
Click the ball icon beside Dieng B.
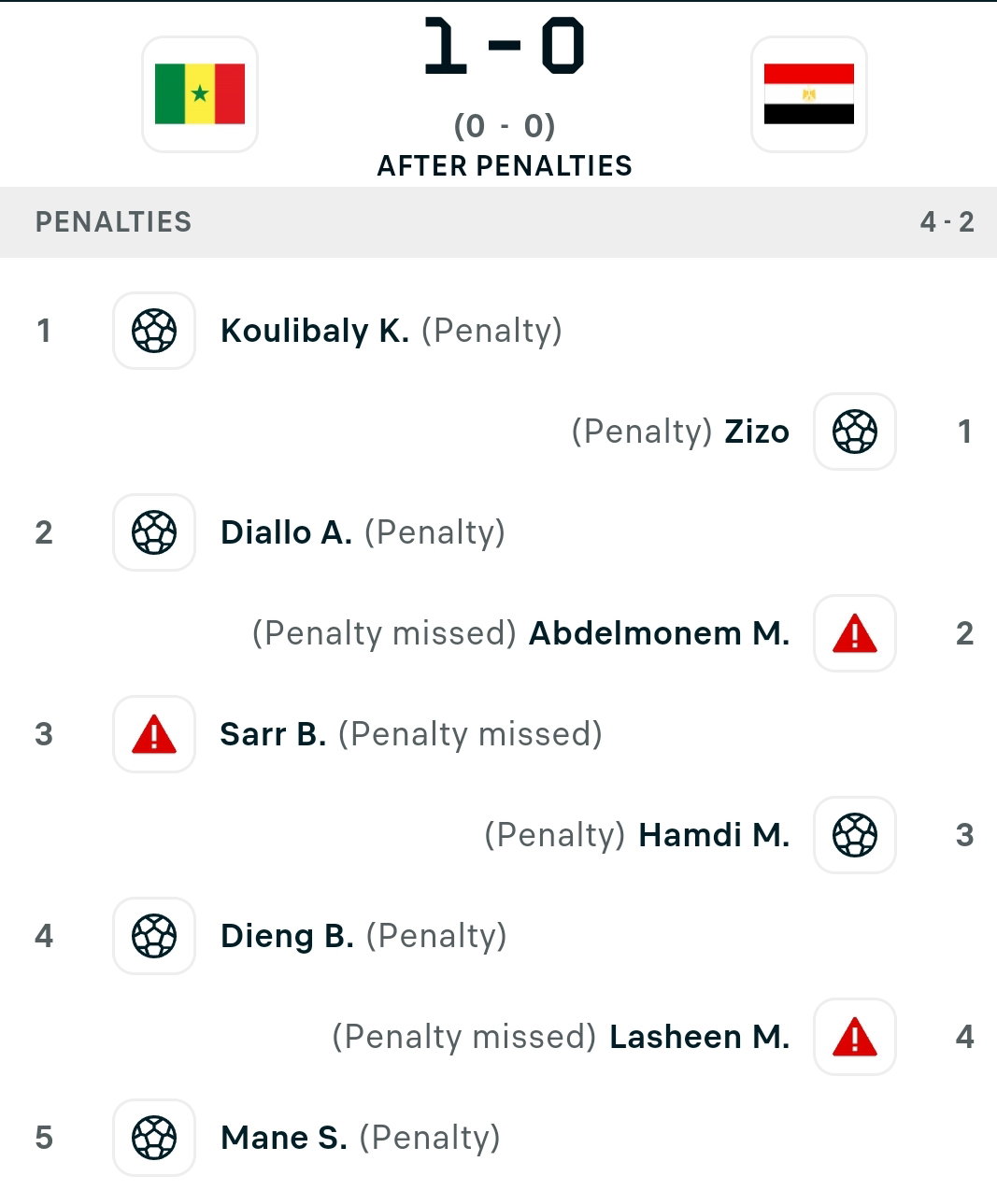click(x=154, y=936)
